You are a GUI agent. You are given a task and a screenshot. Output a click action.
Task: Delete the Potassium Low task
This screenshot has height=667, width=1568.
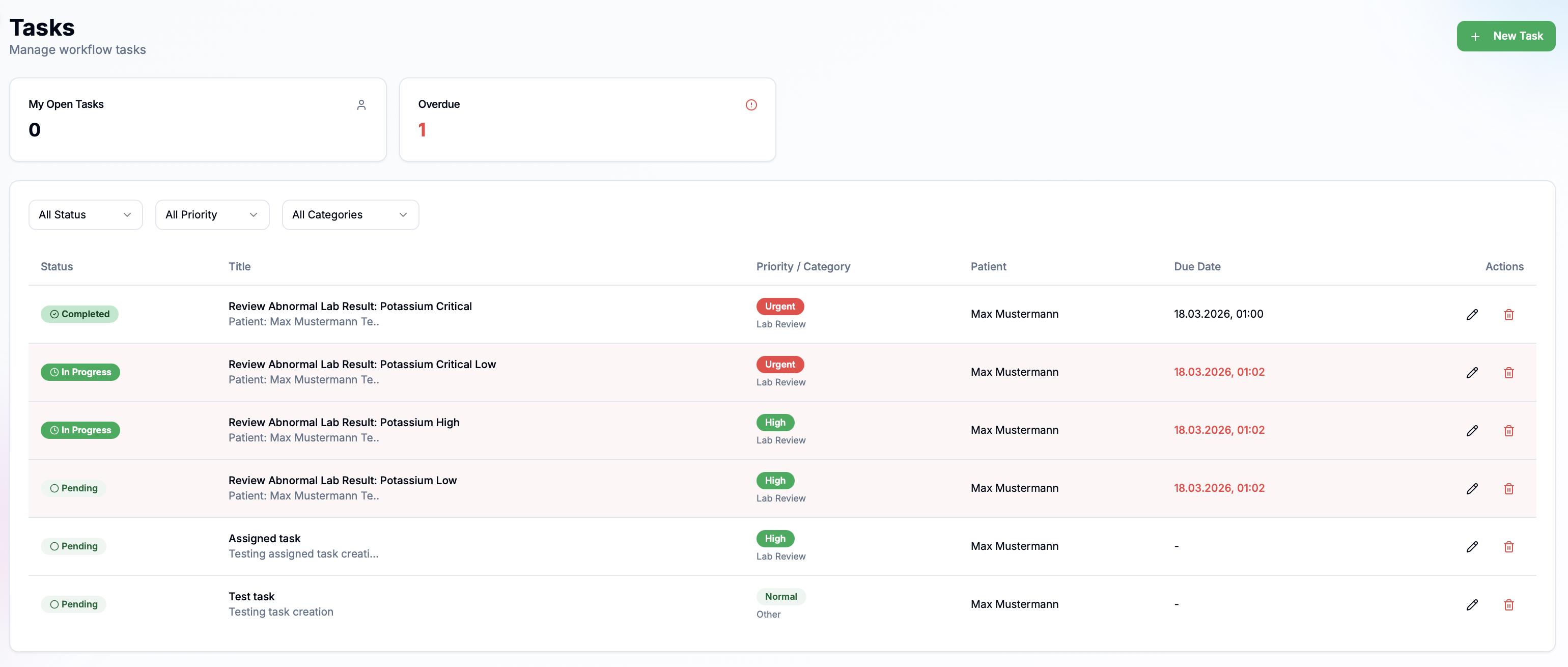pos(1508,489)
